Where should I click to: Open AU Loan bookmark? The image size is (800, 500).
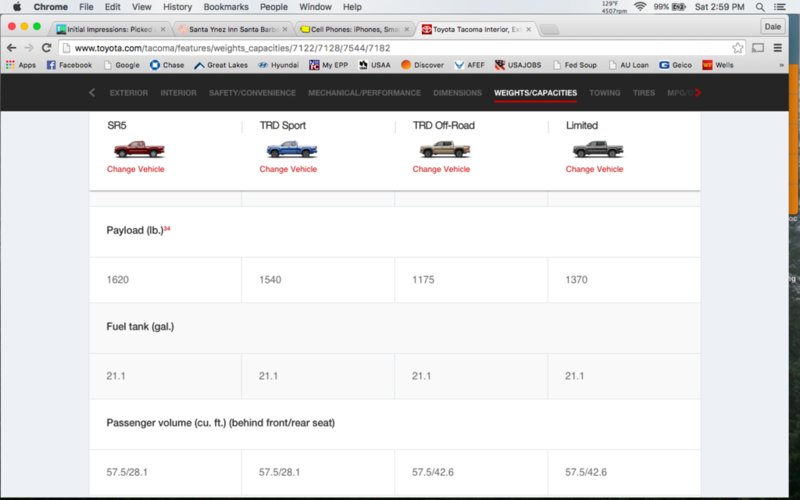629,65
